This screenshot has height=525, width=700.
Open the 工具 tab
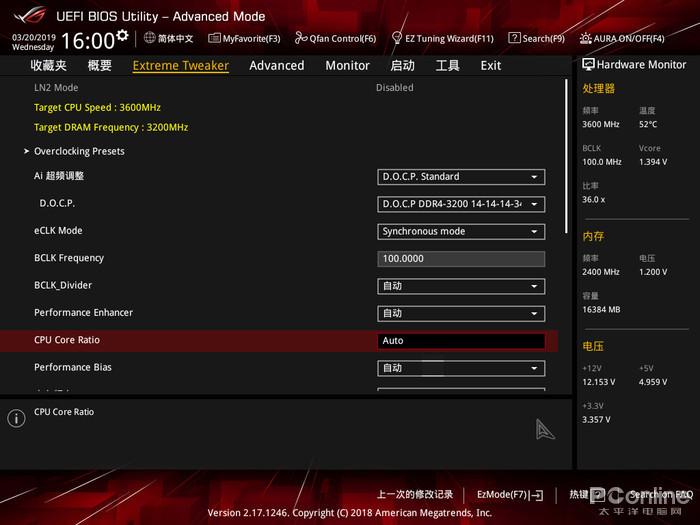coord(447,66)
